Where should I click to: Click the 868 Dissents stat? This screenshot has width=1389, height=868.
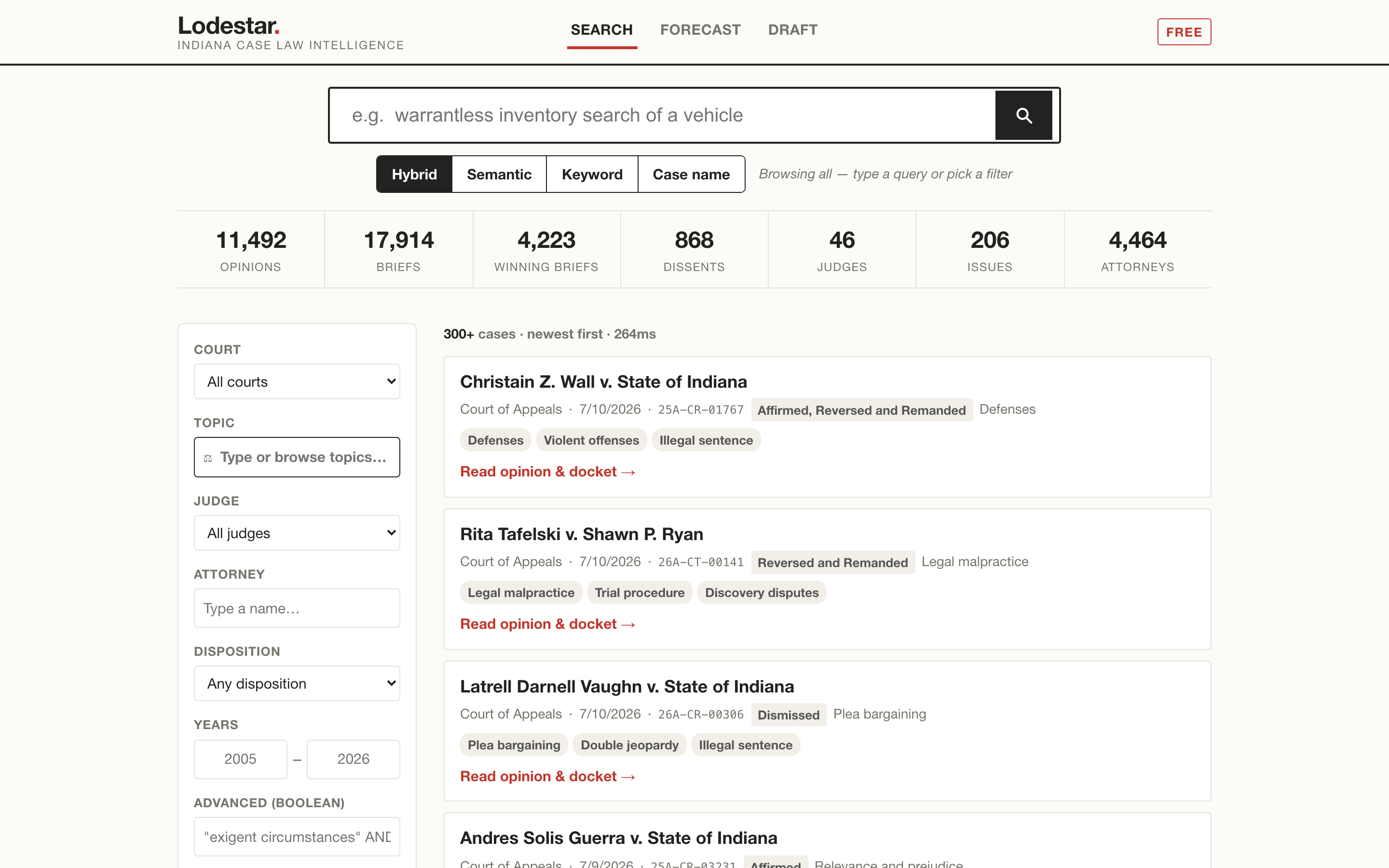pos(694,250)
